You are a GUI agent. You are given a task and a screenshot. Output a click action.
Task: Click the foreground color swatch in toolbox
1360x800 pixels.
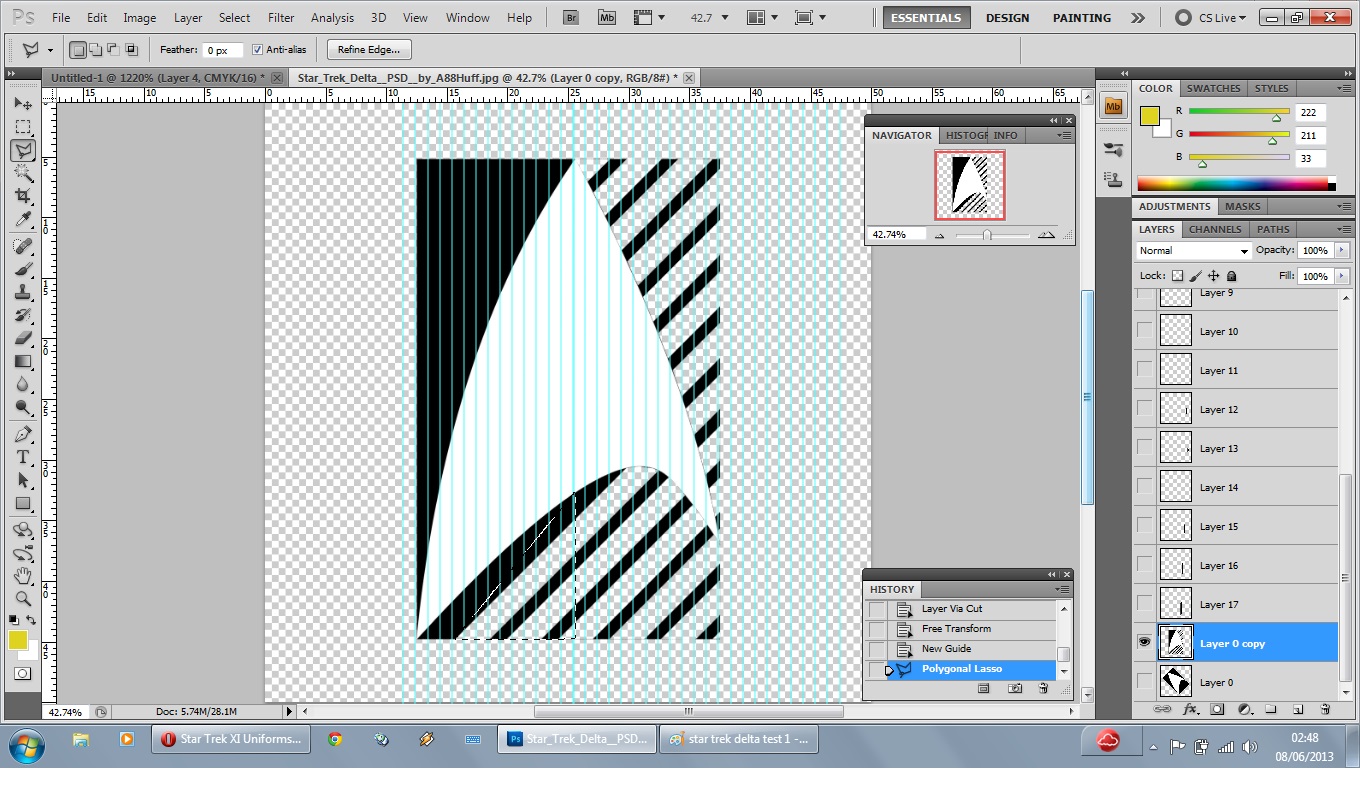(x=18, y=640)
